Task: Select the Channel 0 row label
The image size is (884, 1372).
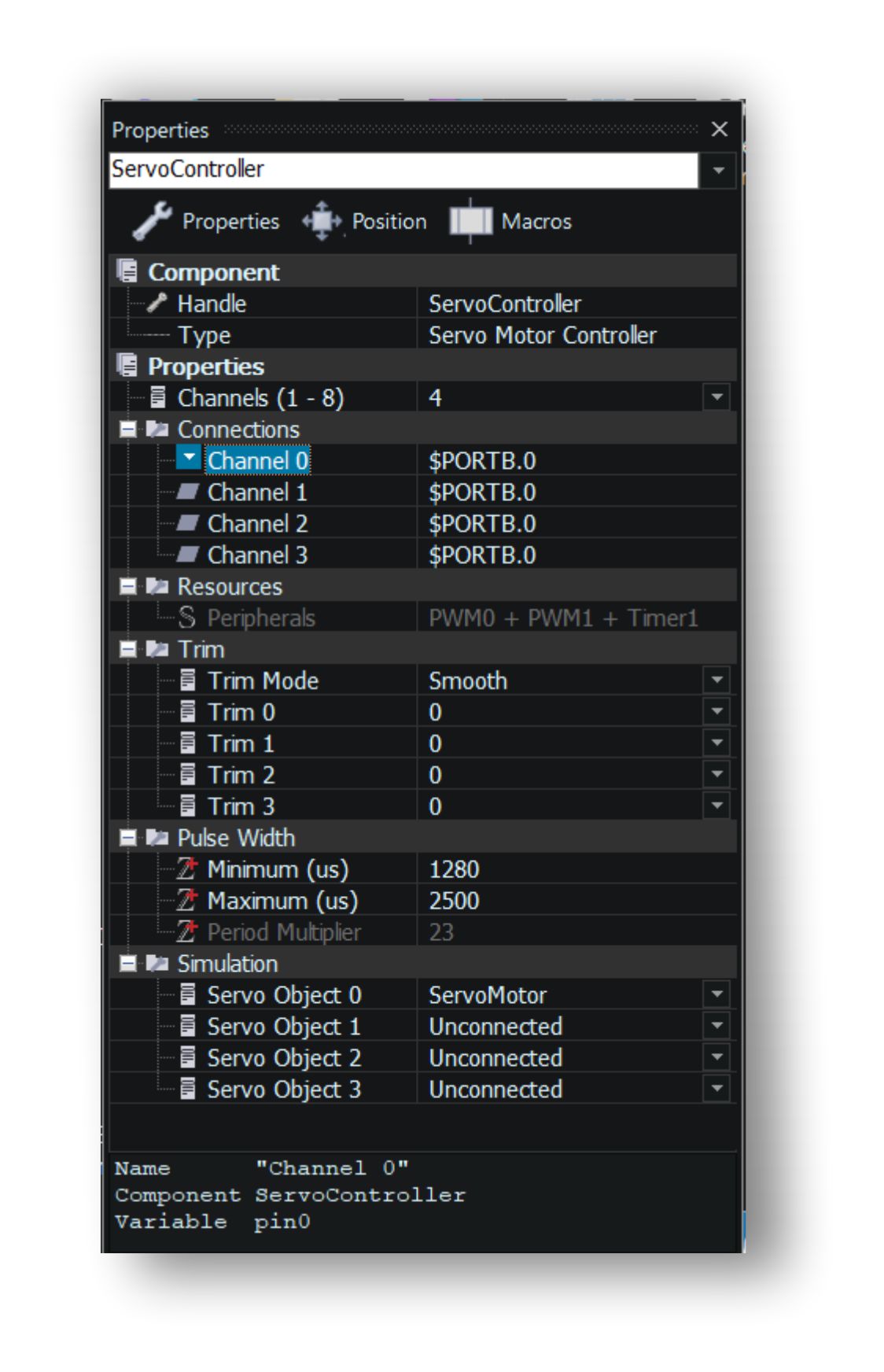Action: tap(258, 461)
